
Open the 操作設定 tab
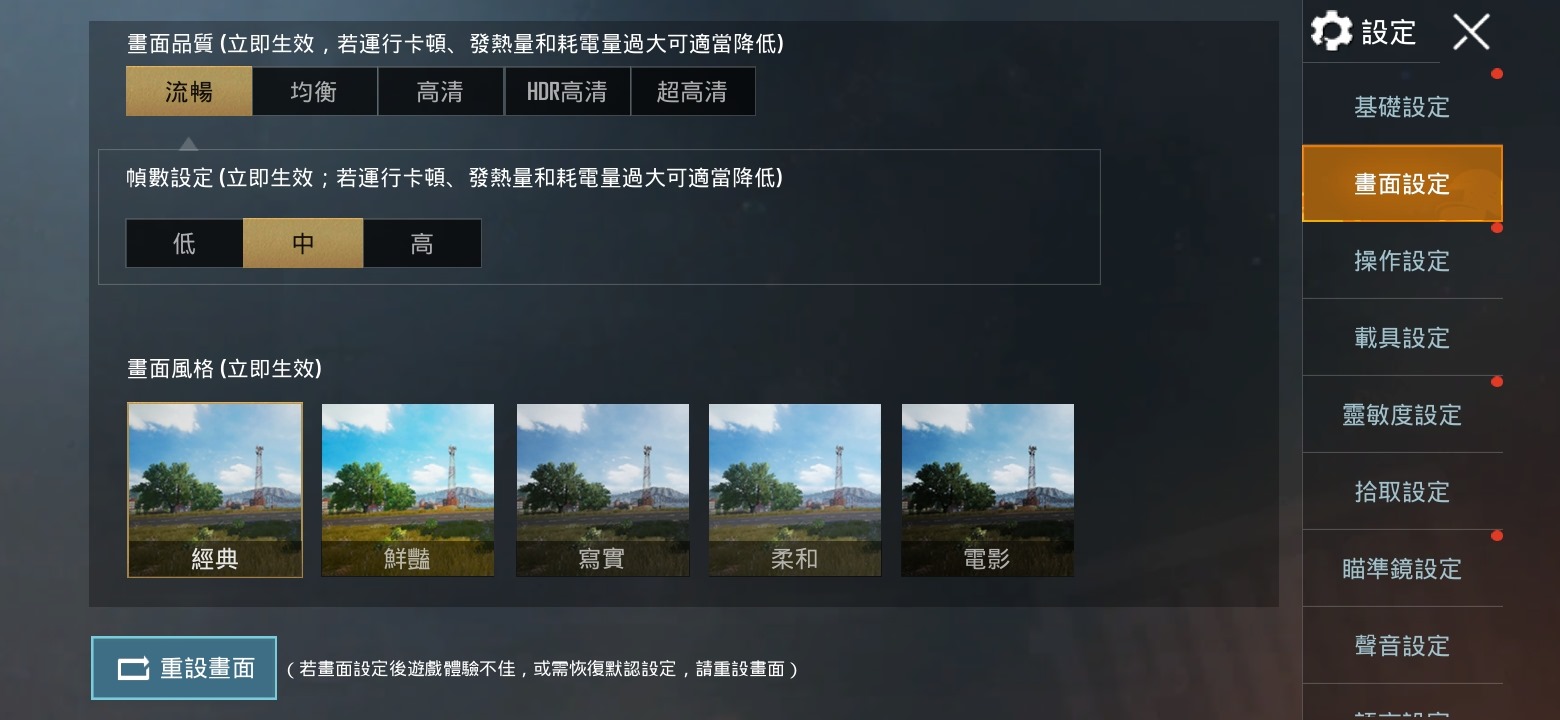point(1402,261)
